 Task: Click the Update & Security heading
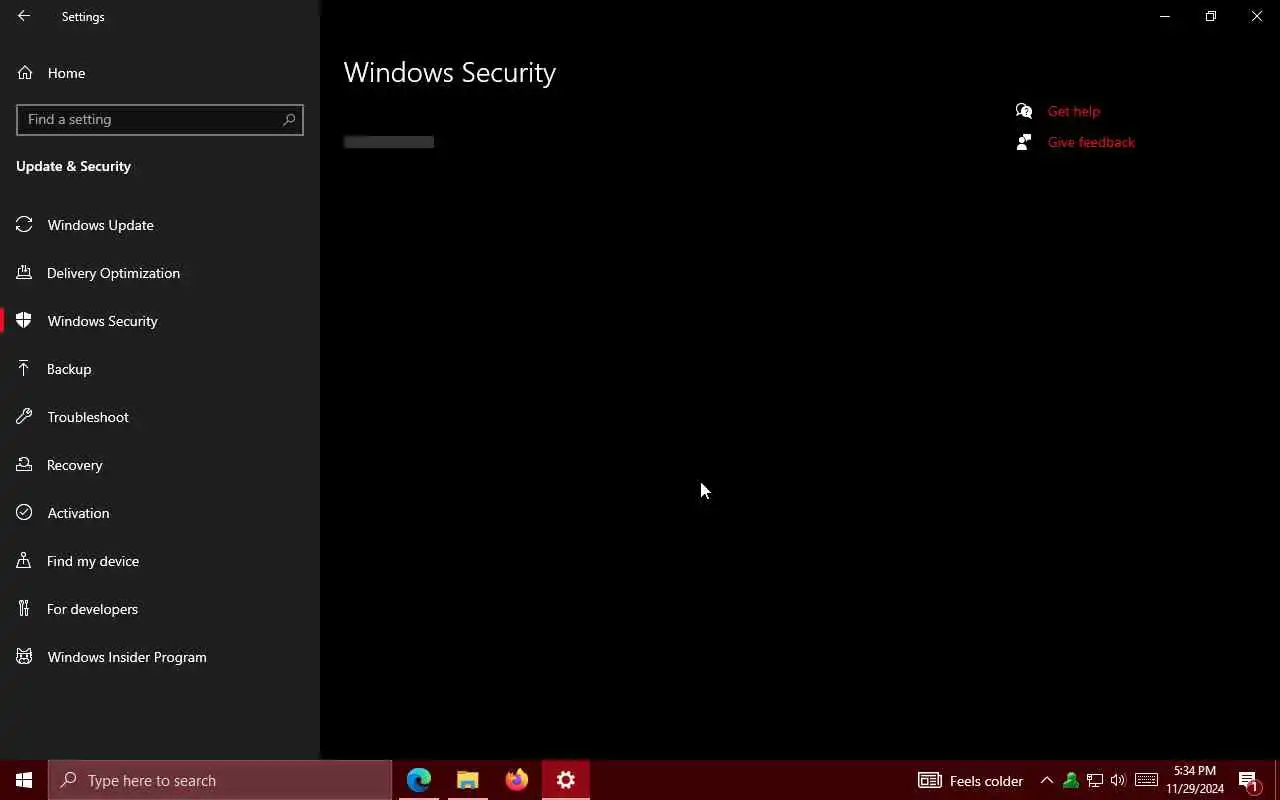click(73, 166)
